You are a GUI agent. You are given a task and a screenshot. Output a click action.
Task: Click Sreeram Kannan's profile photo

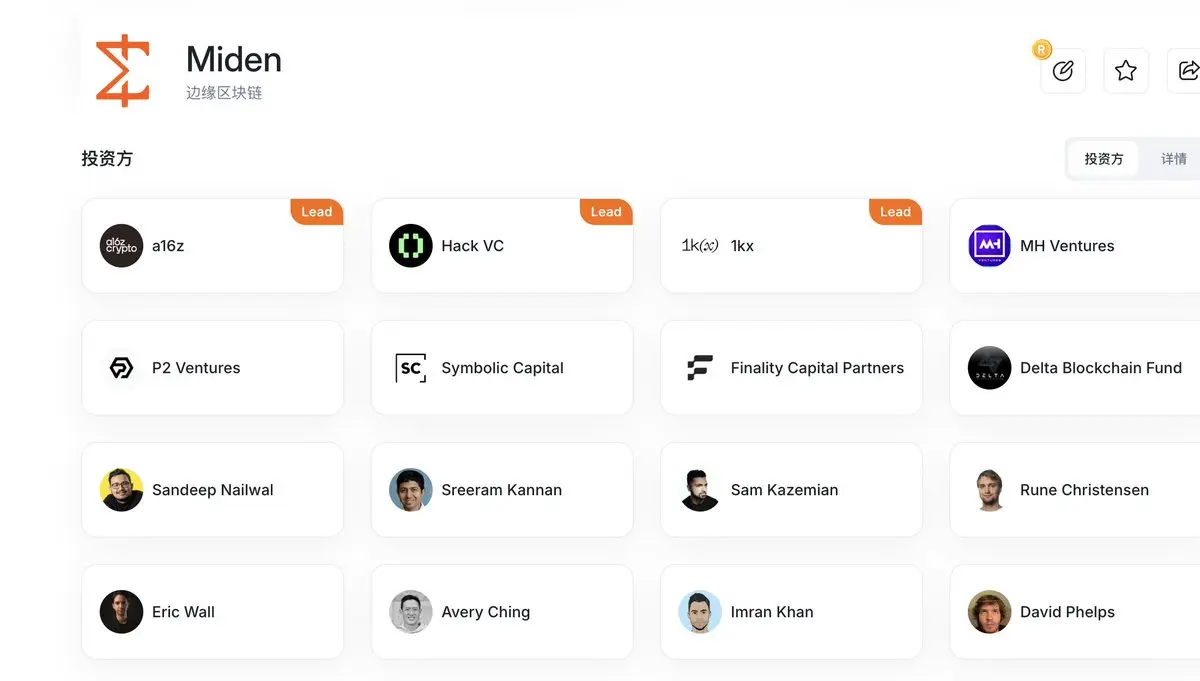click(410, 490)
